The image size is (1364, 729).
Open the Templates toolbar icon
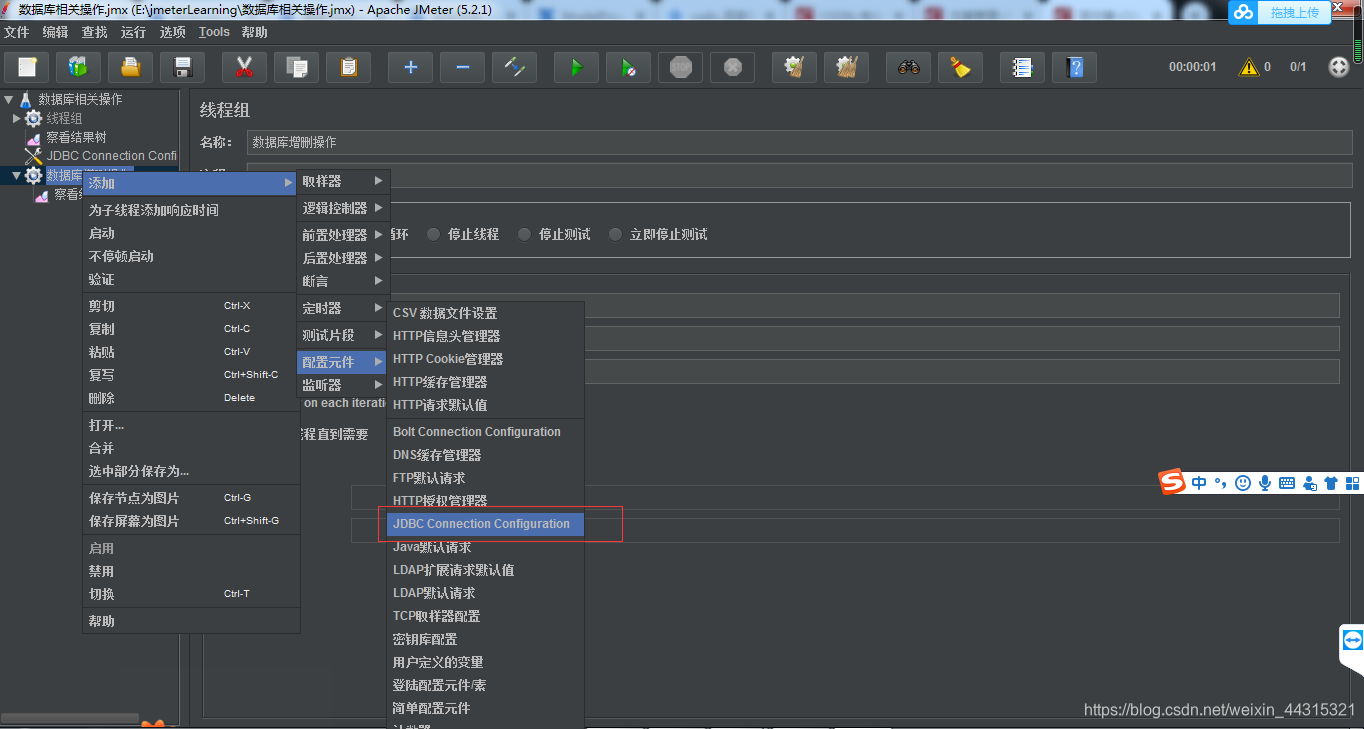coord(78,67)
